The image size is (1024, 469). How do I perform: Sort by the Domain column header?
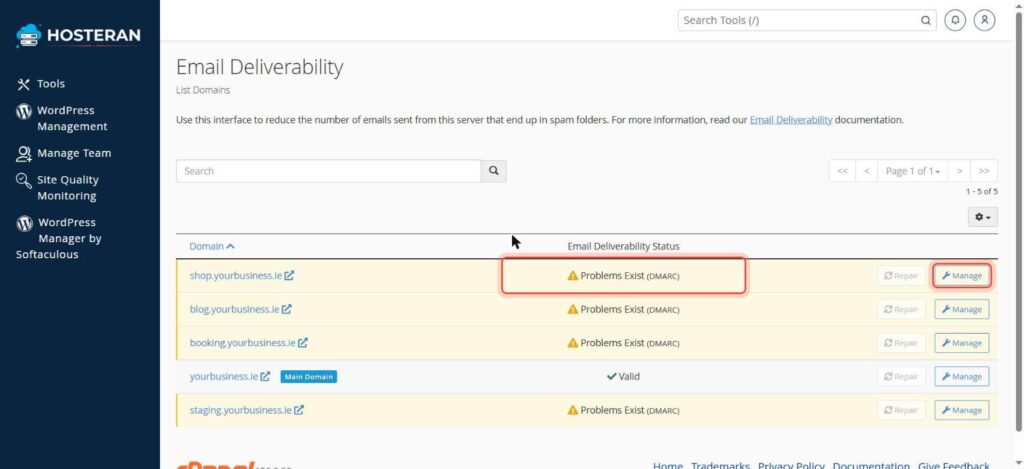point(212,246)
